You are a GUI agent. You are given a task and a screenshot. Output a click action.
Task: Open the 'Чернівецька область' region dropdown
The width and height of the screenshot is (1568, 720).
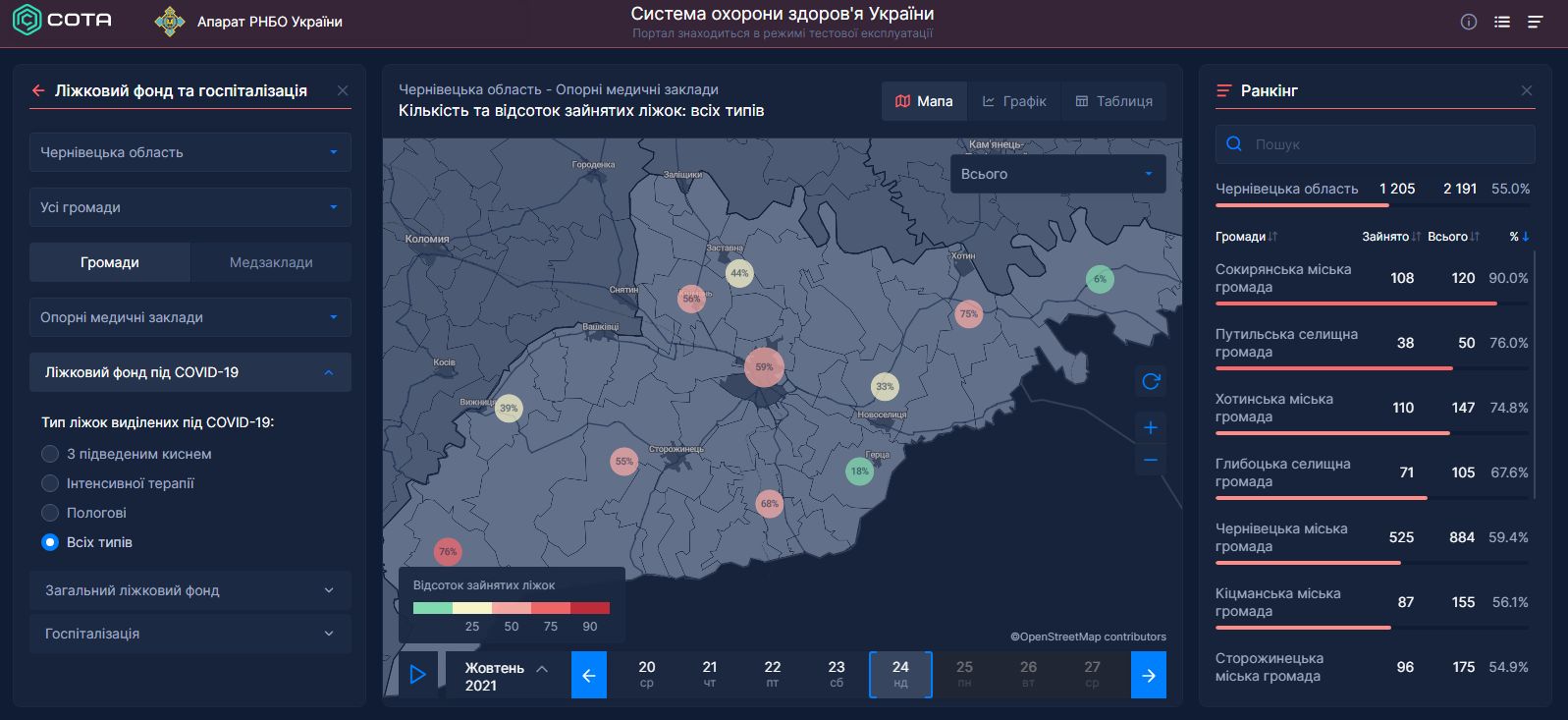(190, 152)
